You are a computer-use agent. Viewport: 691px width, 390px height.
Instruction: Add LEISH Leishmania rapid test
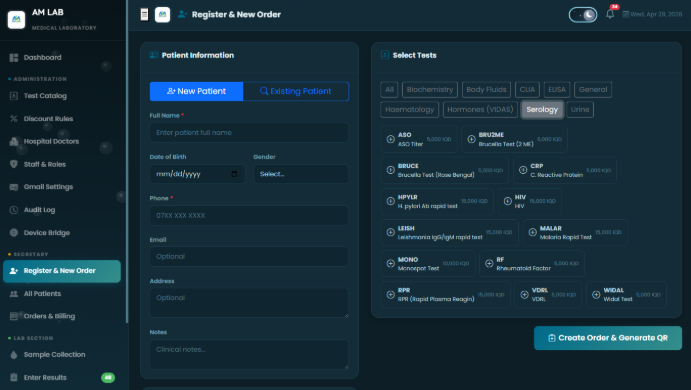pyautogui.click(x=450, y=233)
